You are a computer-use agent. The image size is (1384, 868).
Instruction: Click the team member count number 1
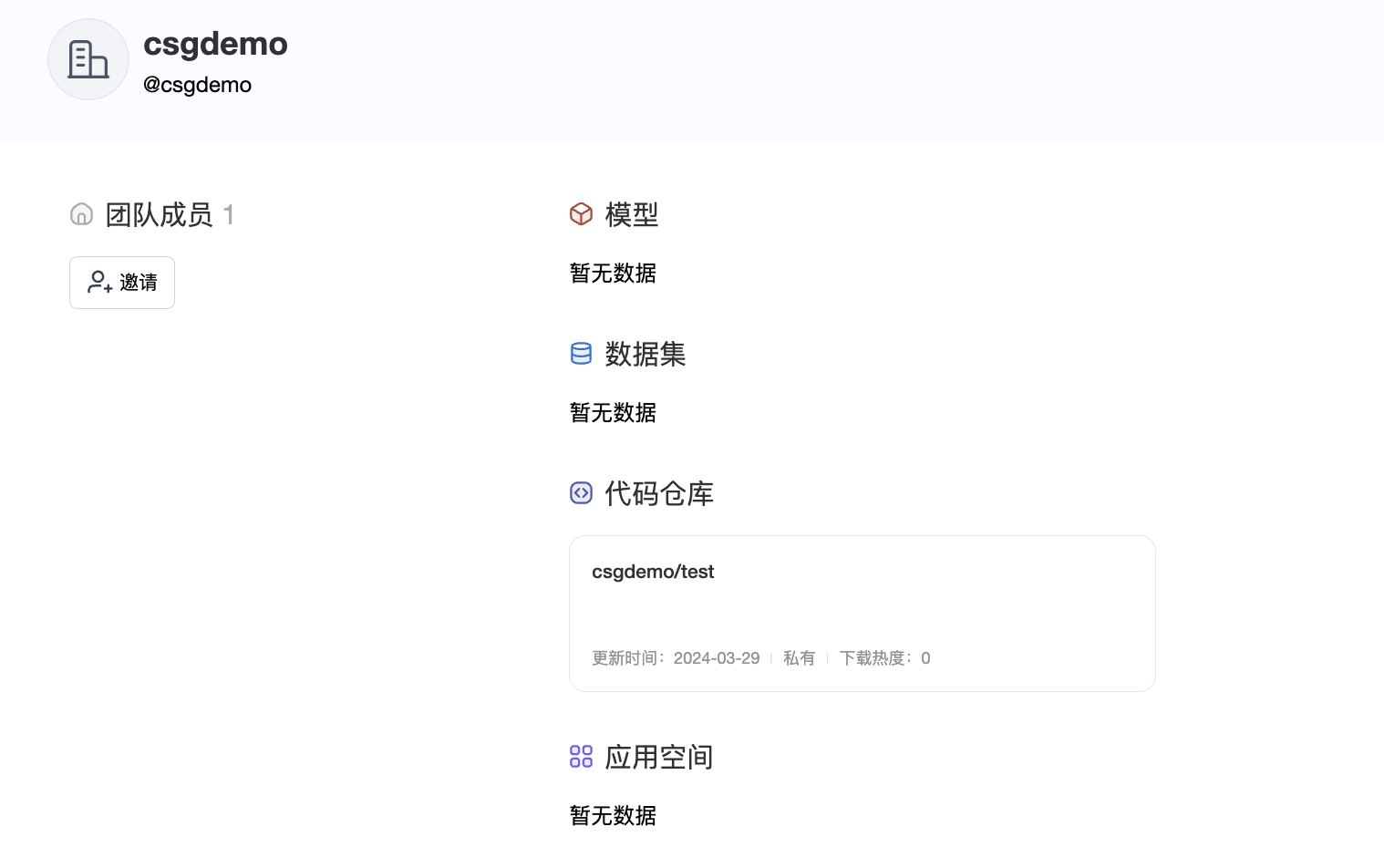point(229,215)
